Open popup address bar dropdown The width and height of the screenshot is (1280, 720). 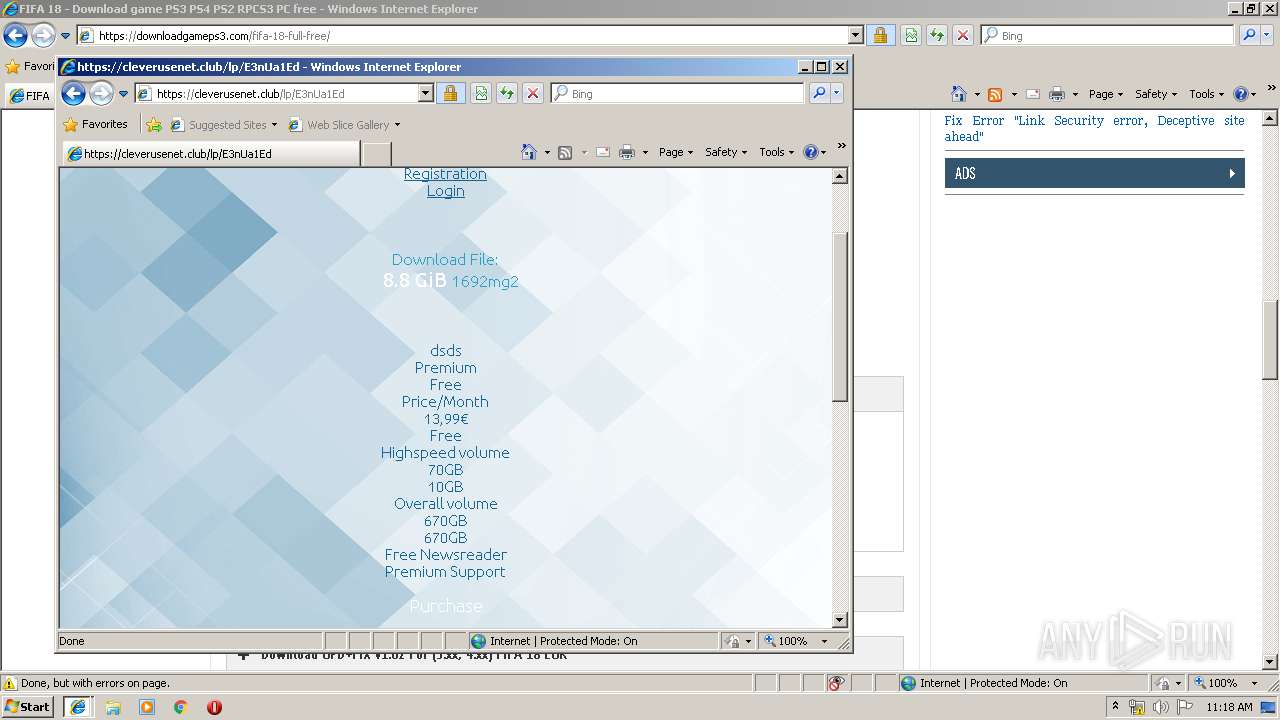(x=425, y=93)
